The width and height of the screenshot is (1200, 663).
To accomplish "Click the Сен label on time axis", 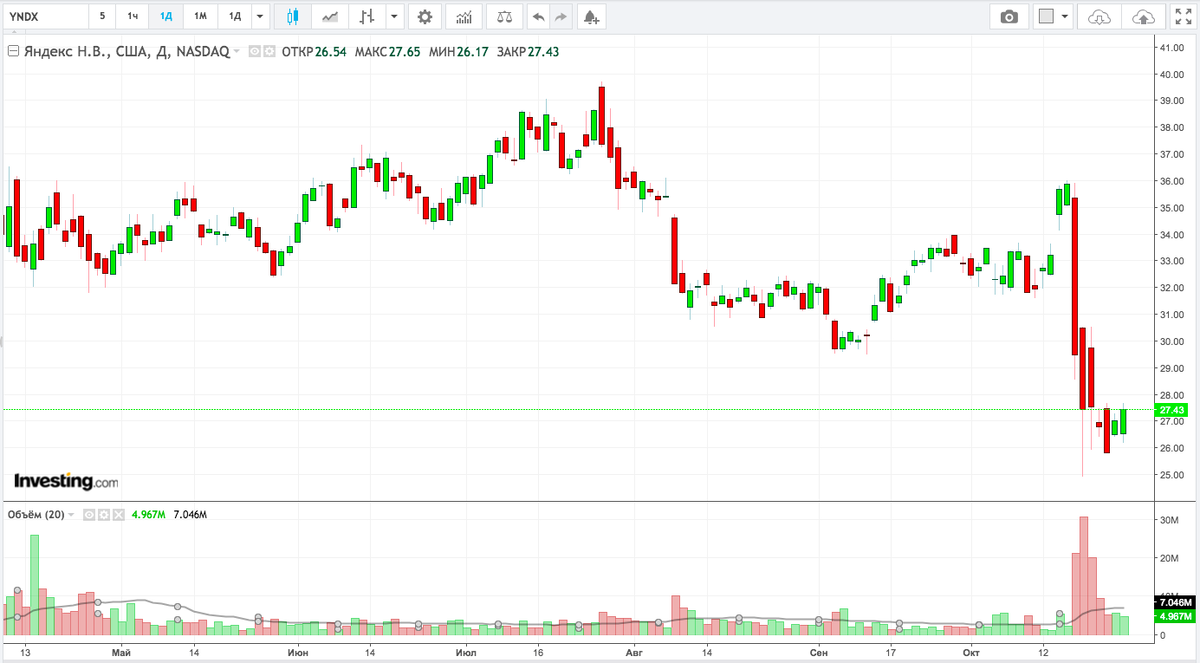I will tap(818, 652).
